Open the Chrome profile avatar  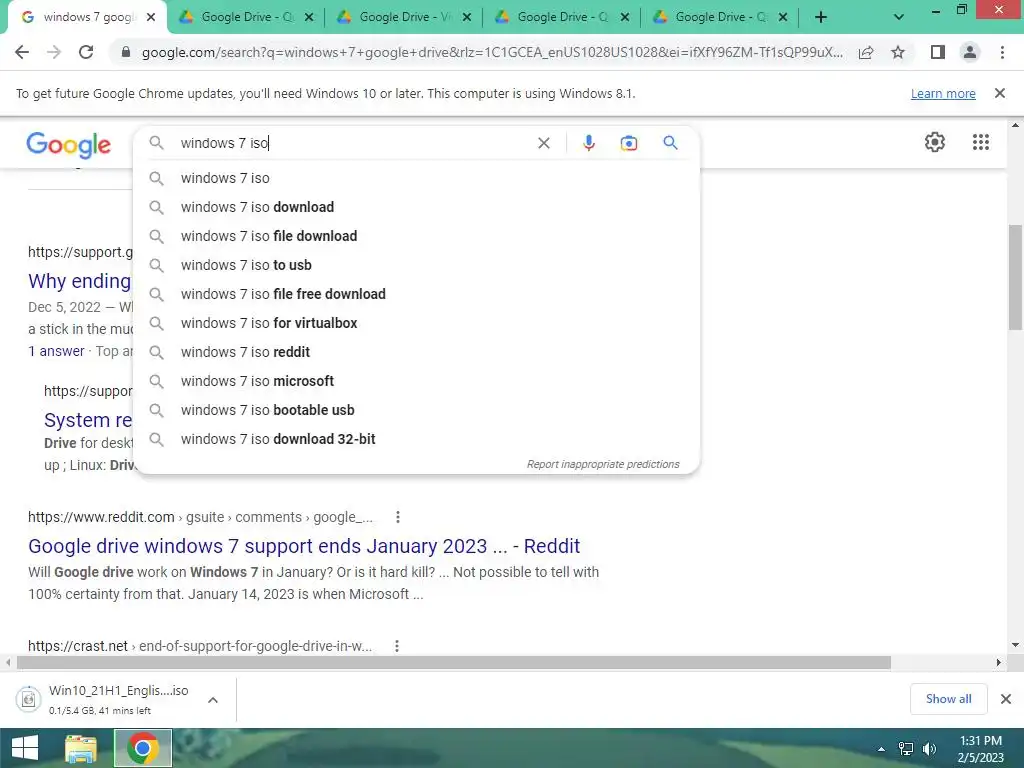tap(970, 52)
